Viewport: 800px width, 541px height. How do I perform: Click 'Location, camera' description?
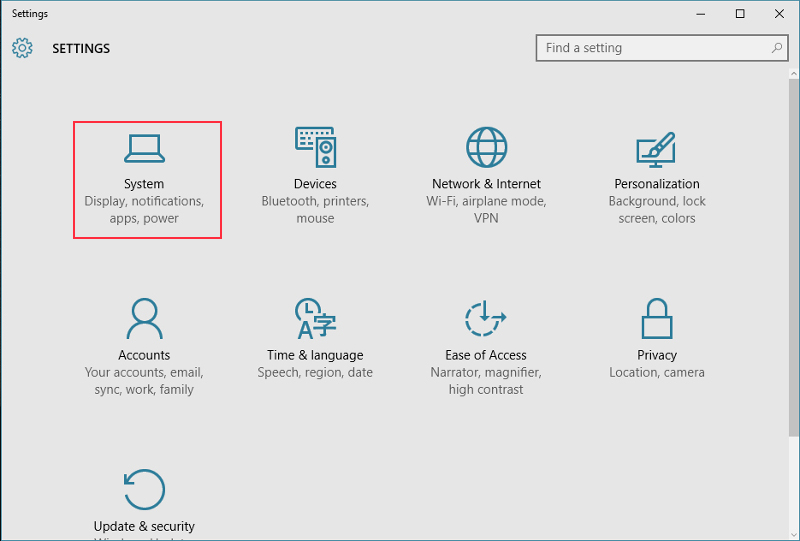point(657,373)
